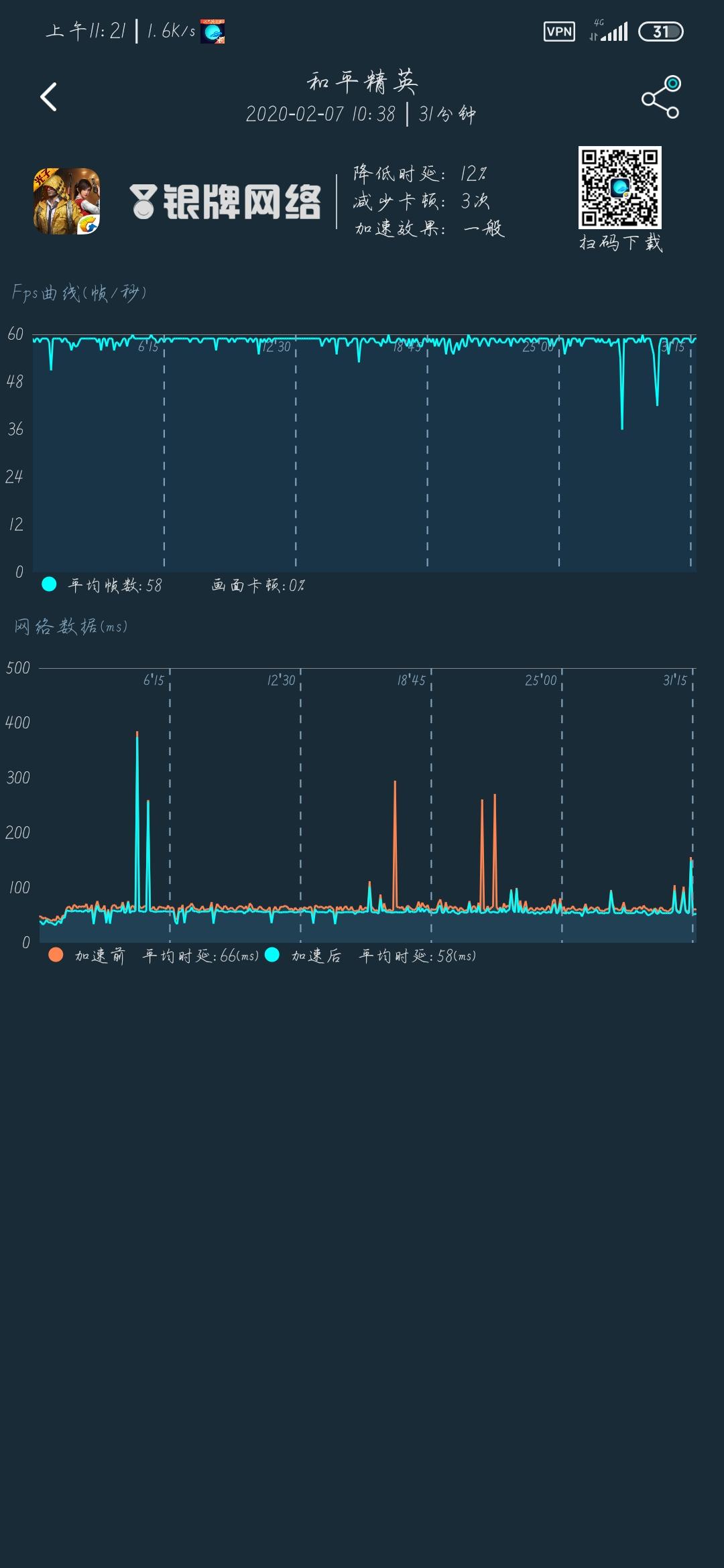Tap the 上午11:21 clock in status bar

(x=86, y=31)
